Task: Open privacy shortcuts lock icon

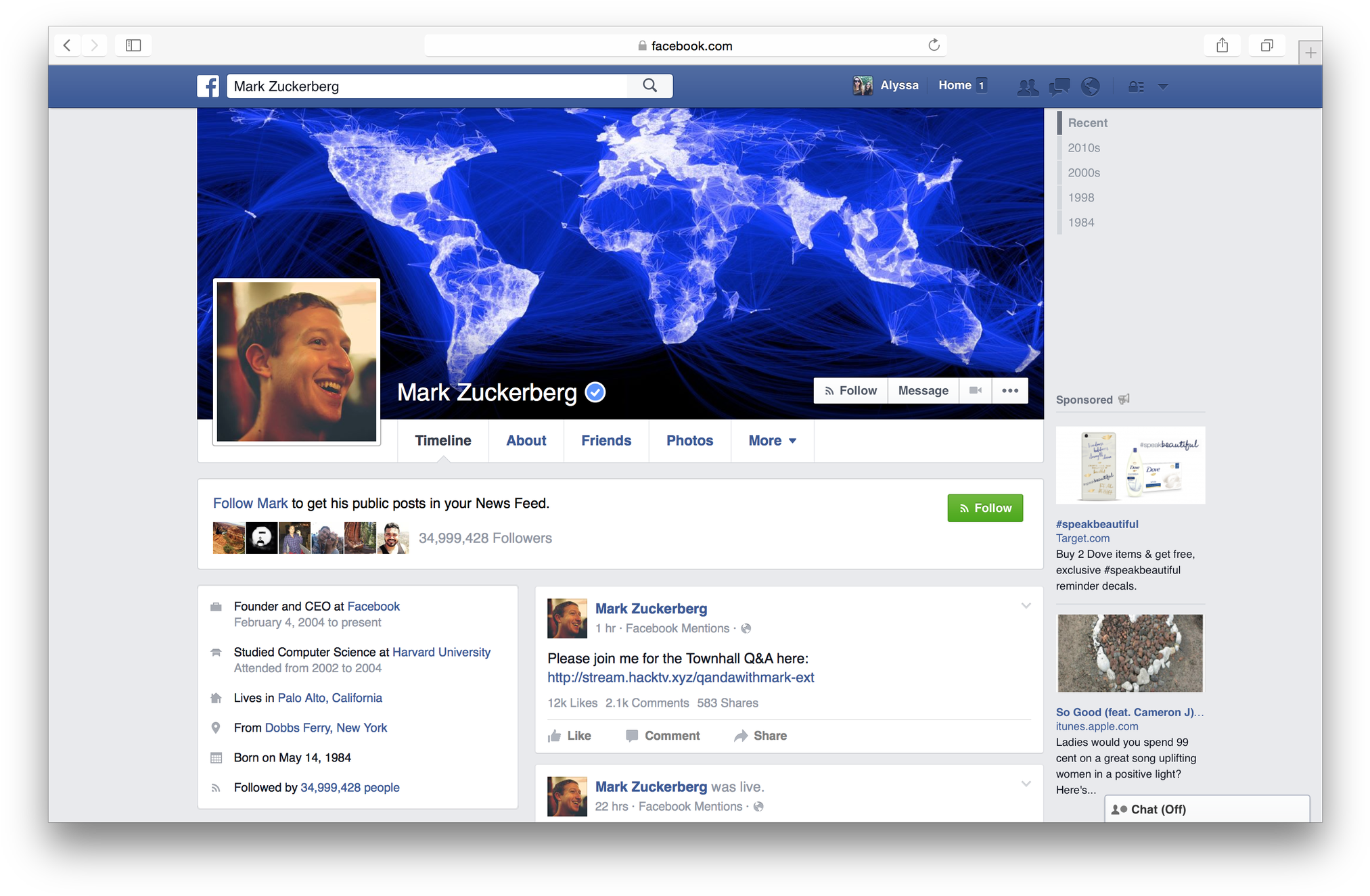Action: (1136, 87)
